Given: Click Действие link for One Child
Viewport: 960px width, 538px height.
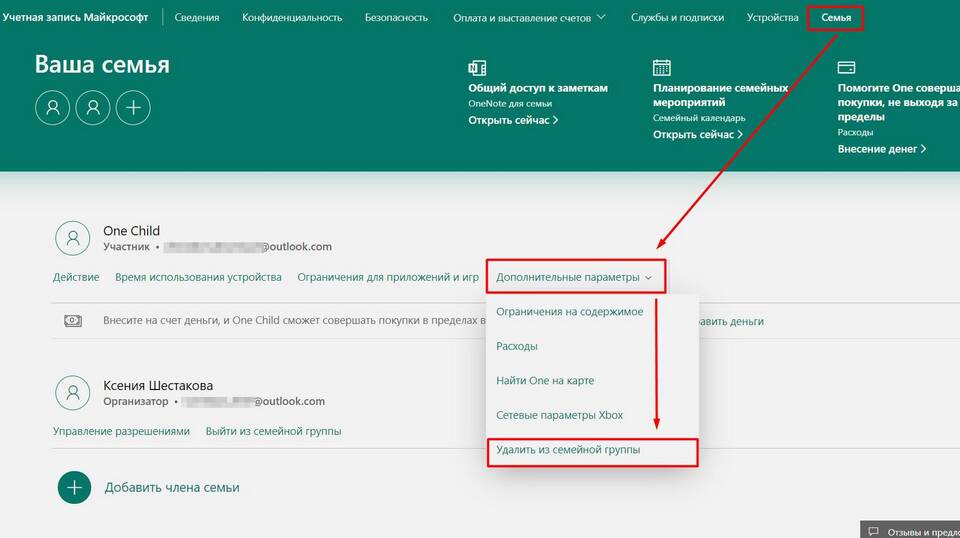Looking at the screenshot, I should click(x=76, y=277).
